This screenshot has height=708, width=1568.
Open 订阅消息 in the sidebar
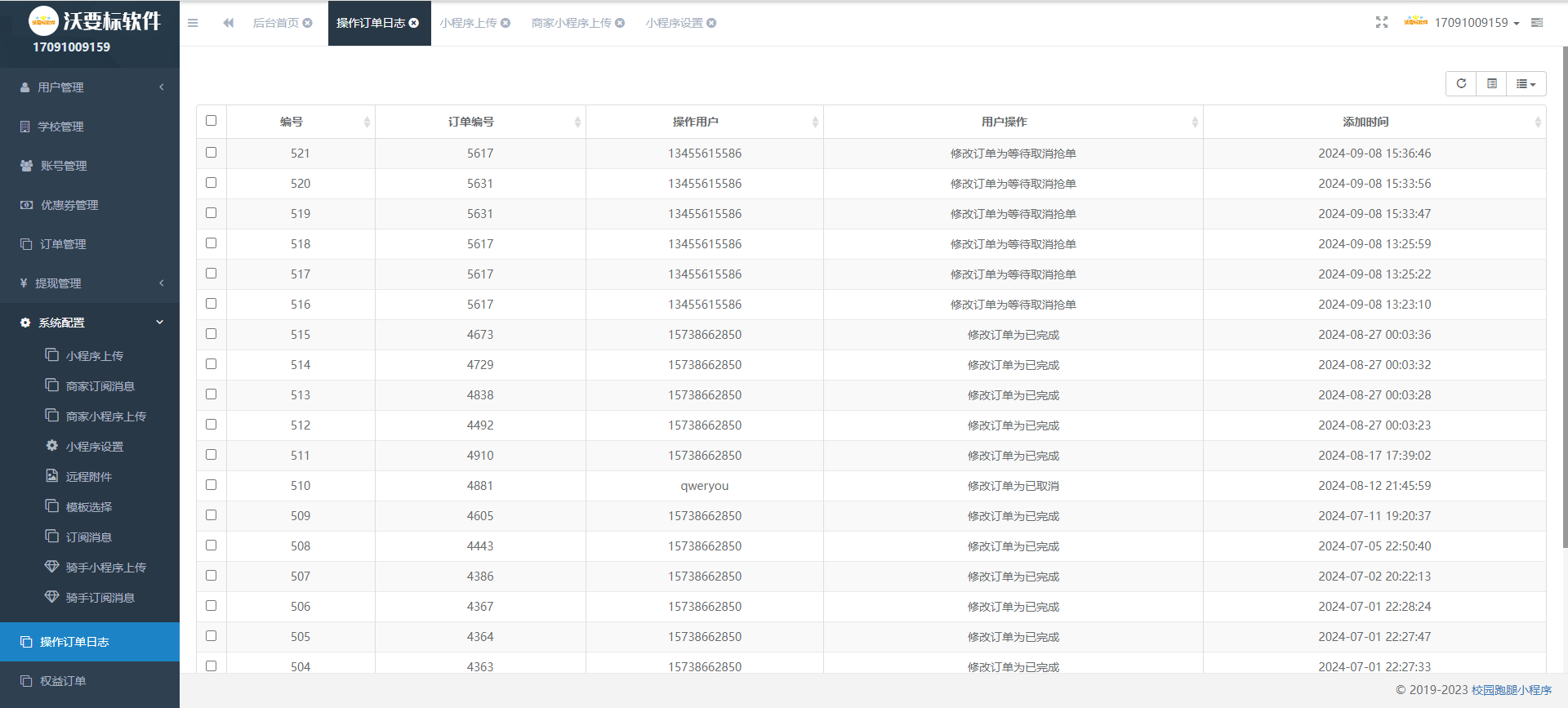coord(90,537)
